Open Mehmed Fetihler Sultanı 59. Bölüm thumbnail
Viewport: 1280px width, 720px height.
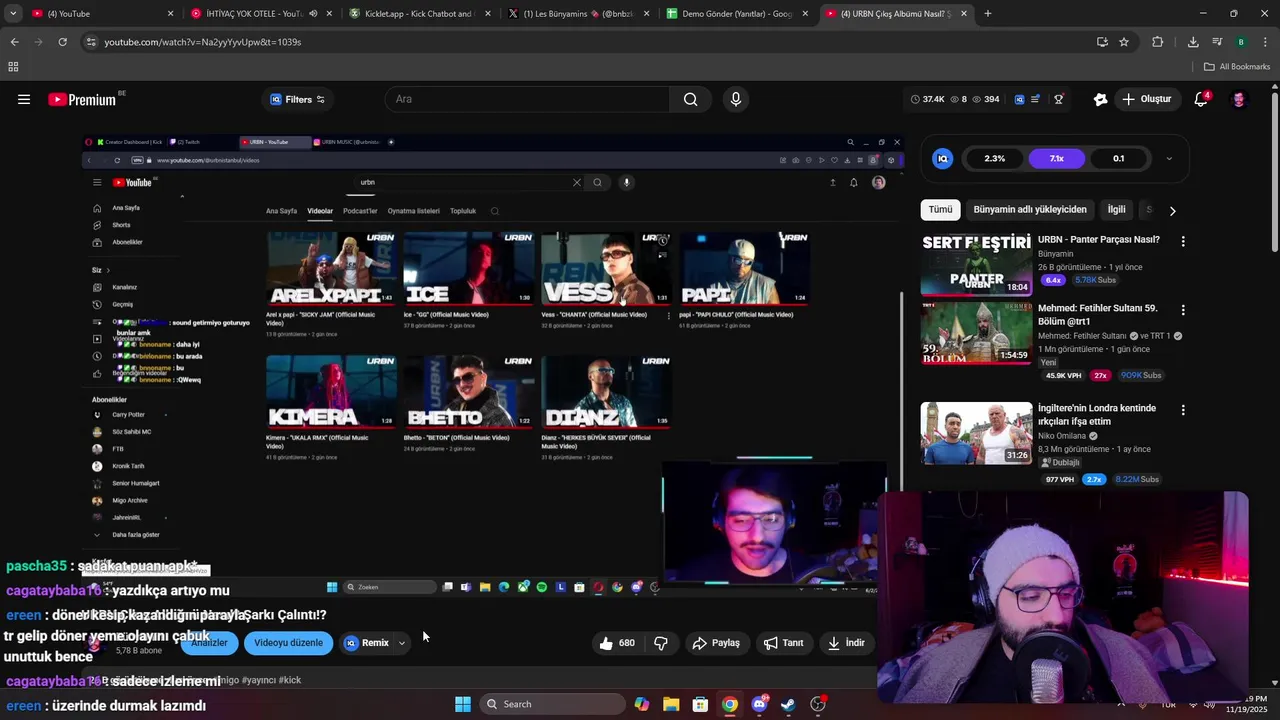tap(976, 333)
